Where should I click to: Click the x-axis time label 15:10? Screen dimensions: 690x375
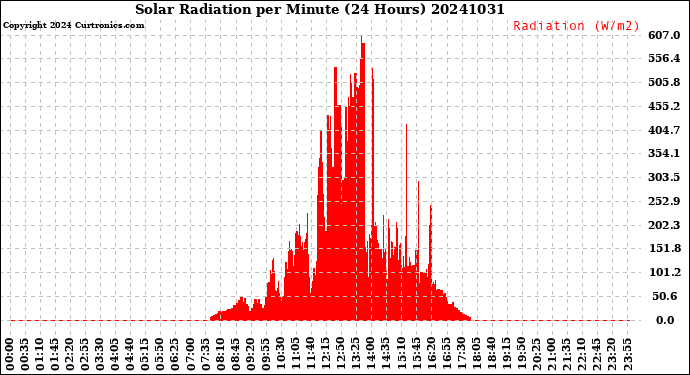pyautogui.click(x=401, y=355)
